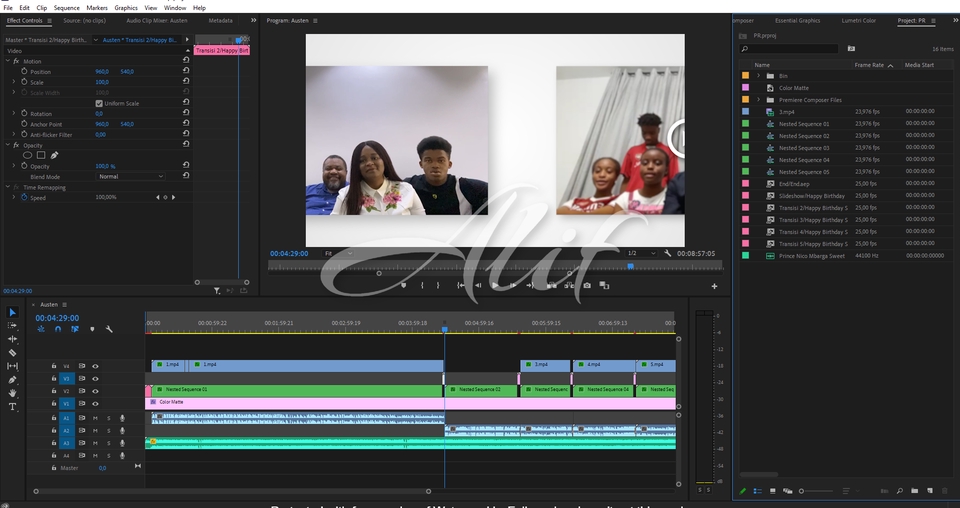Sort the Project panel by Frame Rate column
The height and width of the screenshot is (508, 960).
(x=869, y=65)
